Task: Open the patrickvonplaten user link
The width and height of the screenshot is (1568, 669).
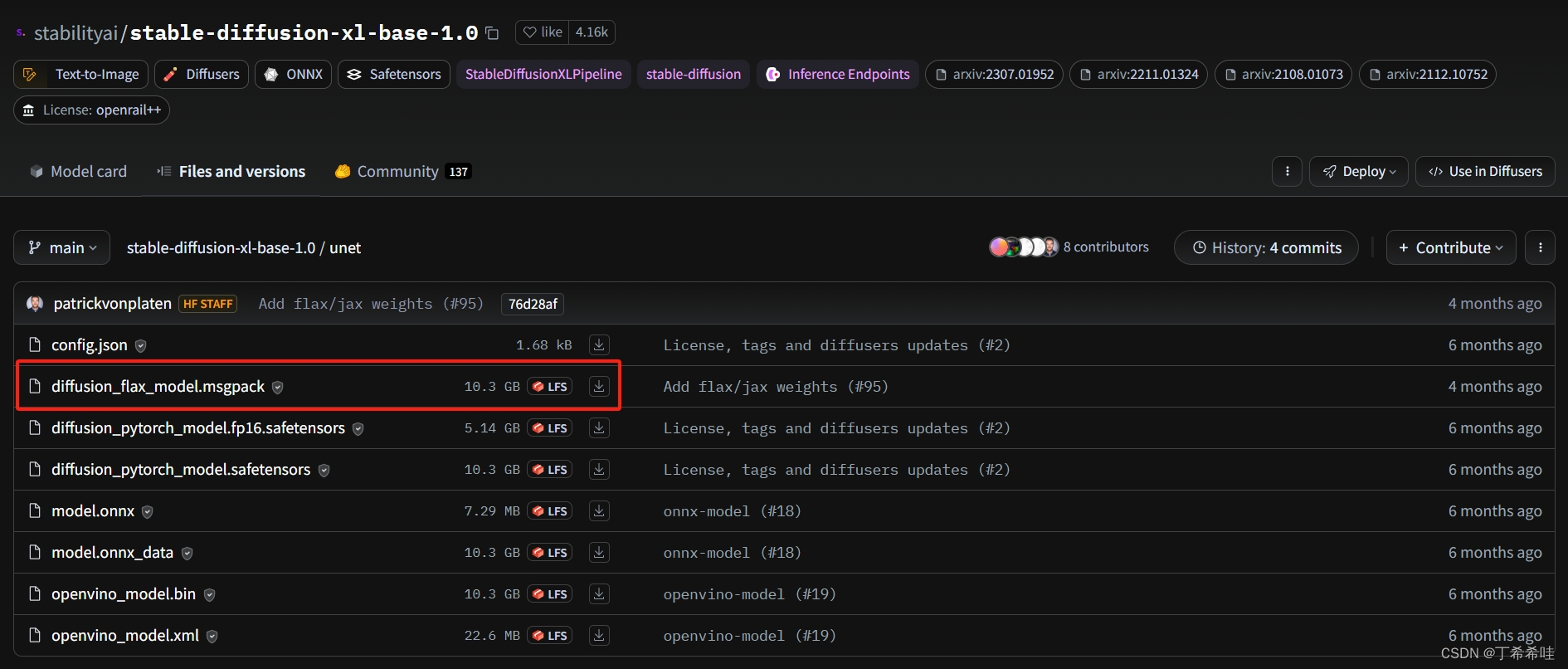Action: click(x=113, y=303)
